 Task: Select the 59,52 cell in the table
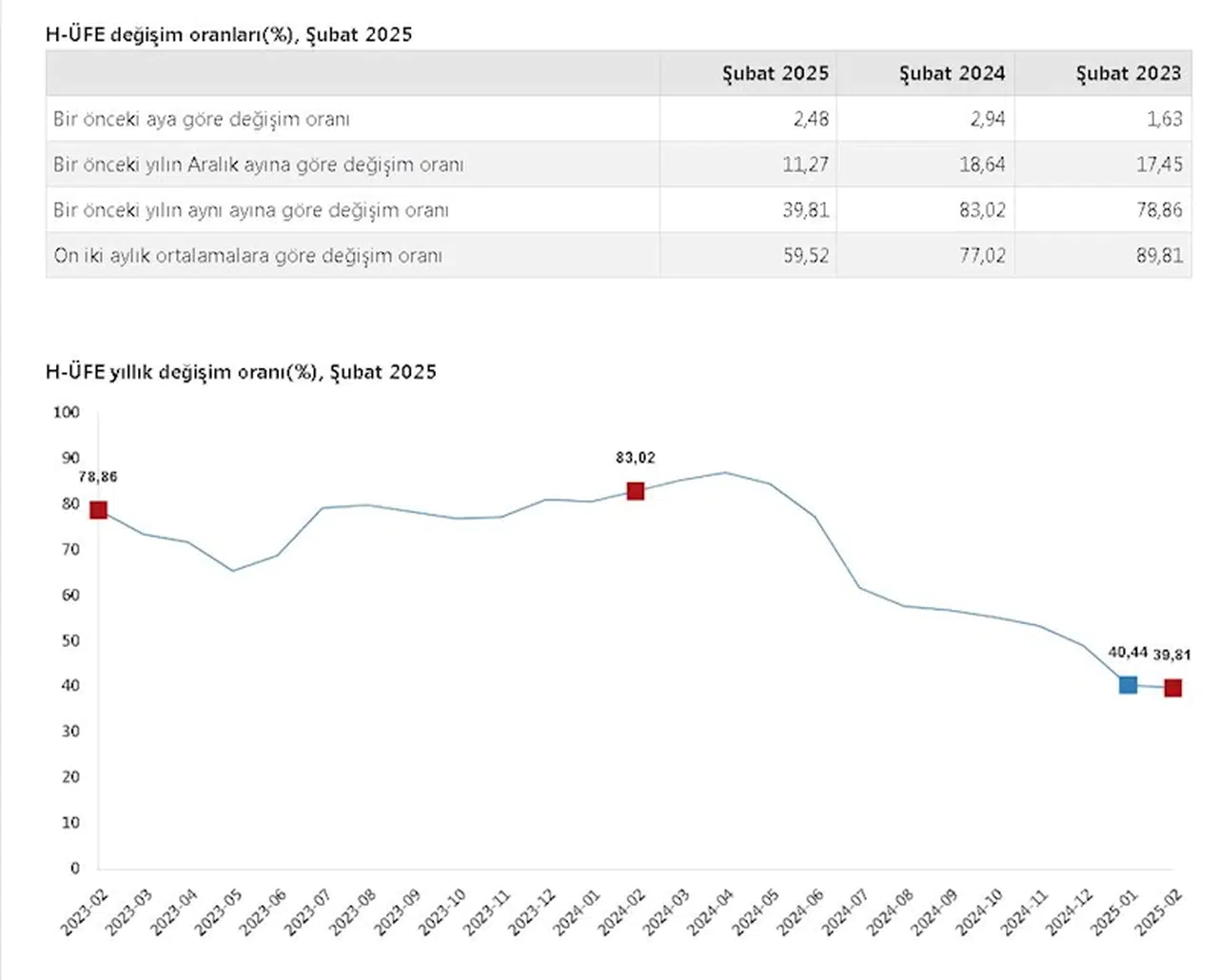[806, 256]
